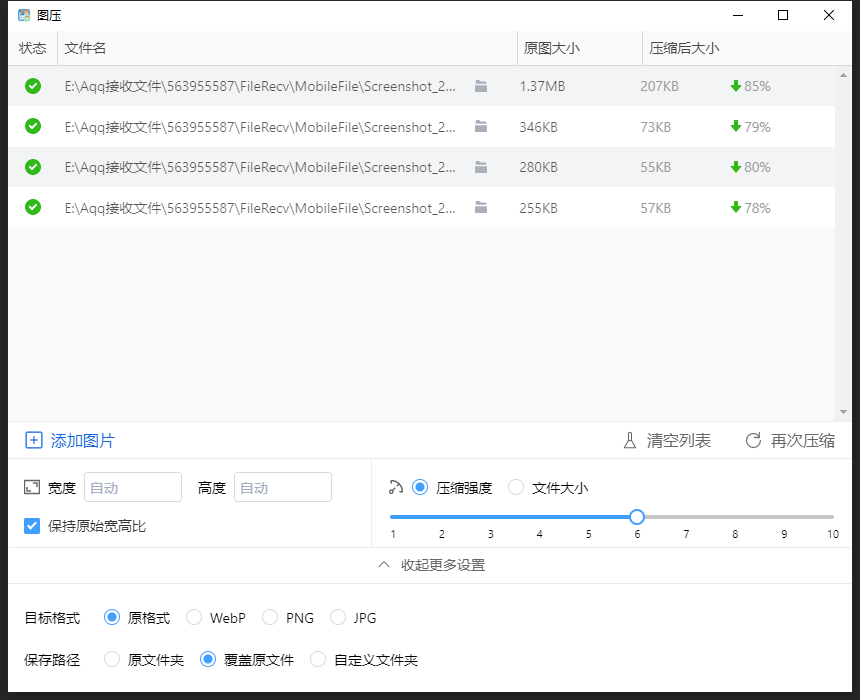Click level 8 on compression slider
The image size is (860, 700).
coord(735,517)
